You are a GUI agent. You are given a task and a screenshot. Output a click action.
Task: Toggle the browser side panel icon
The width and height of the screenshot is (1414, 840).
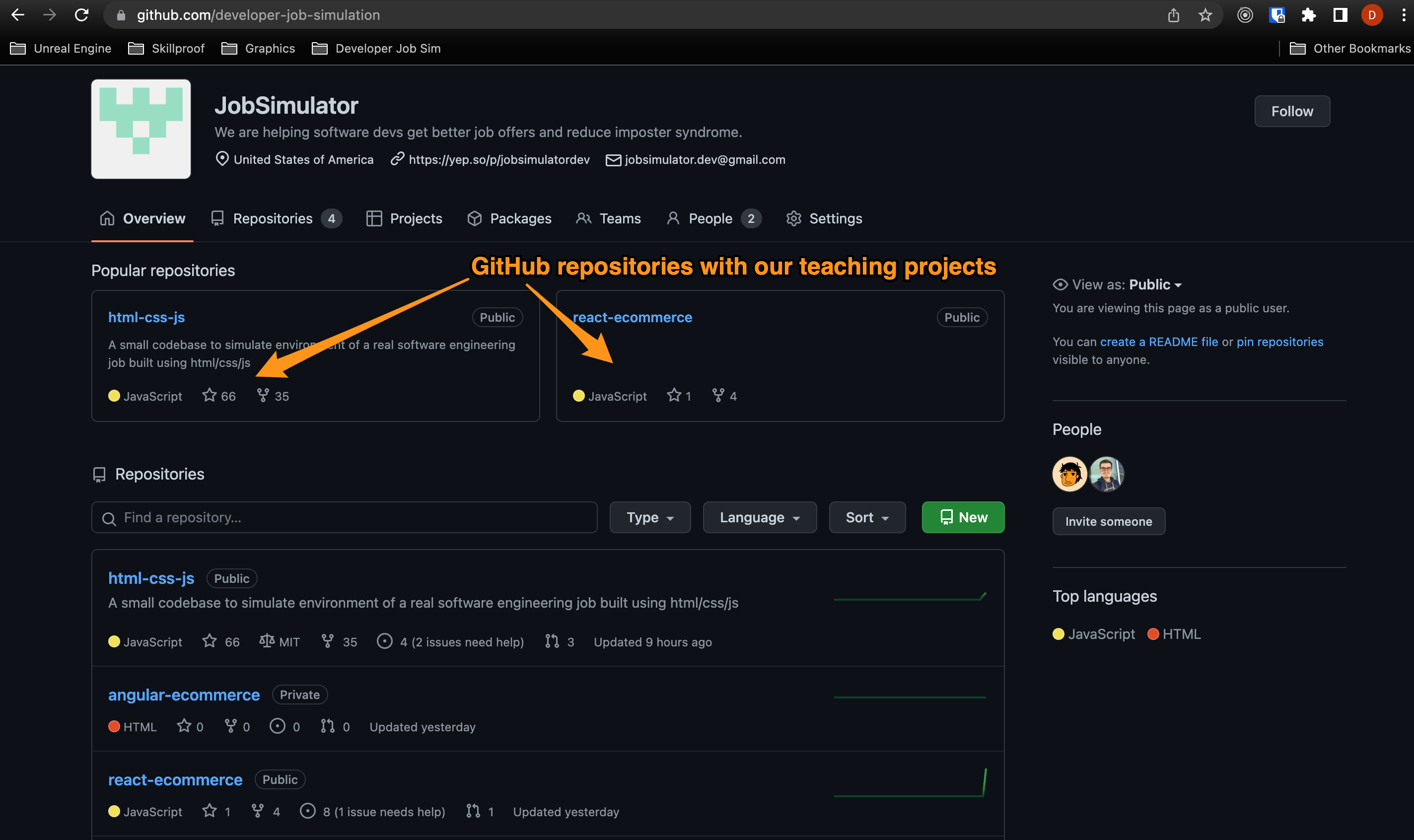1340,15
